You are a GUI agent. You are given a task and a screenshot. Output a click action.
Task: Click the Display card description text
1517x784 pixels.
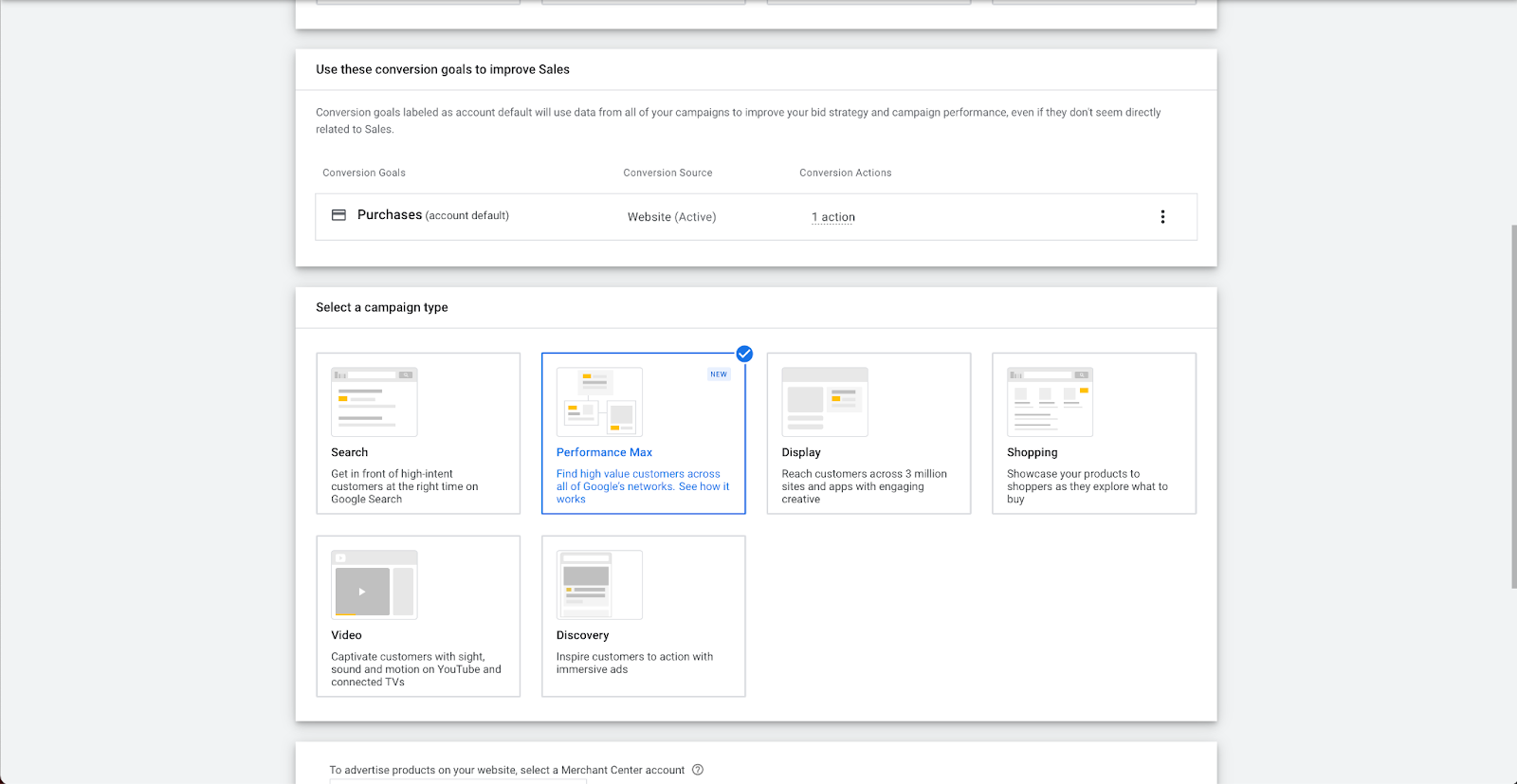coord(864,486)
